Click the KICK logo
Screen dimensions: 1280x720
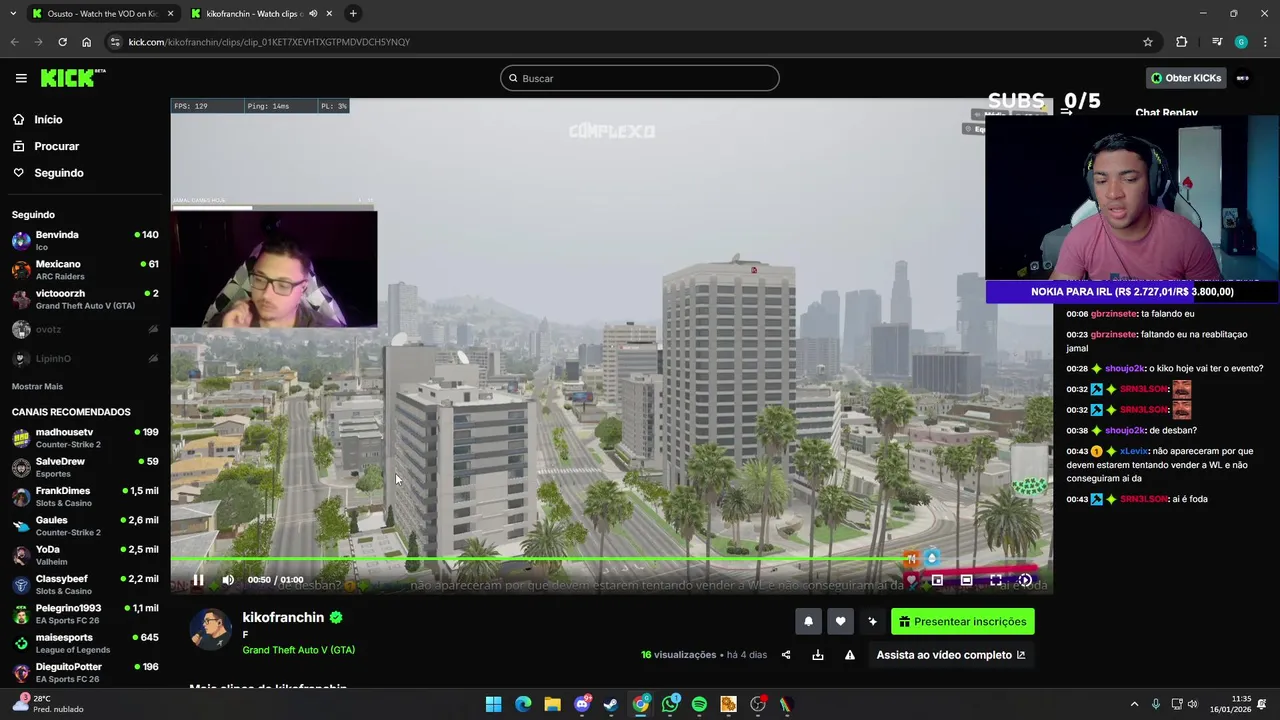click(73, 78)
